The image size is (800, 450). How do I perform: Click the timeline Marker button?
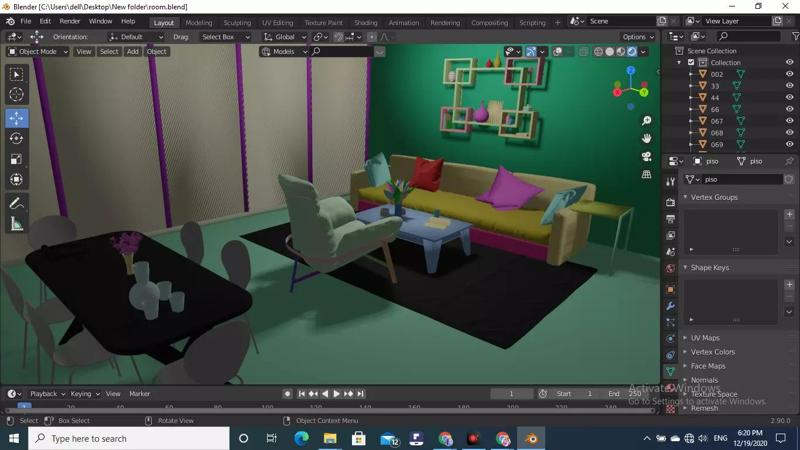pos(139,394)
